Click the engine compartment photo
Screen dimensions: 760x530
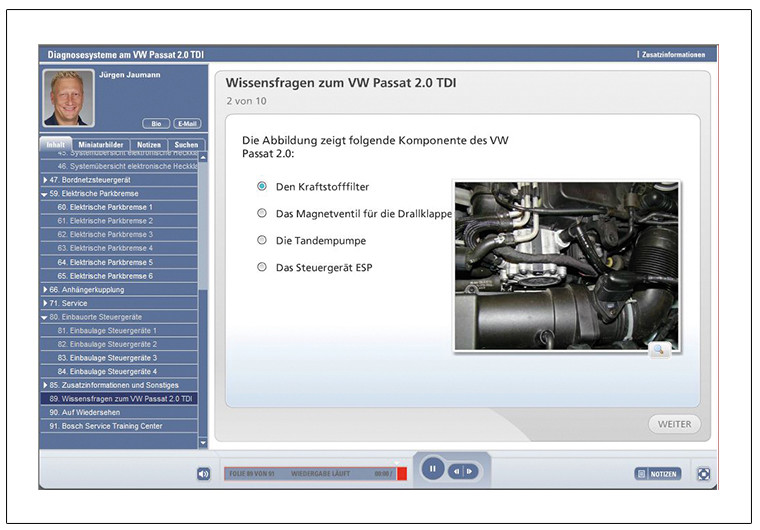[567, 265]
